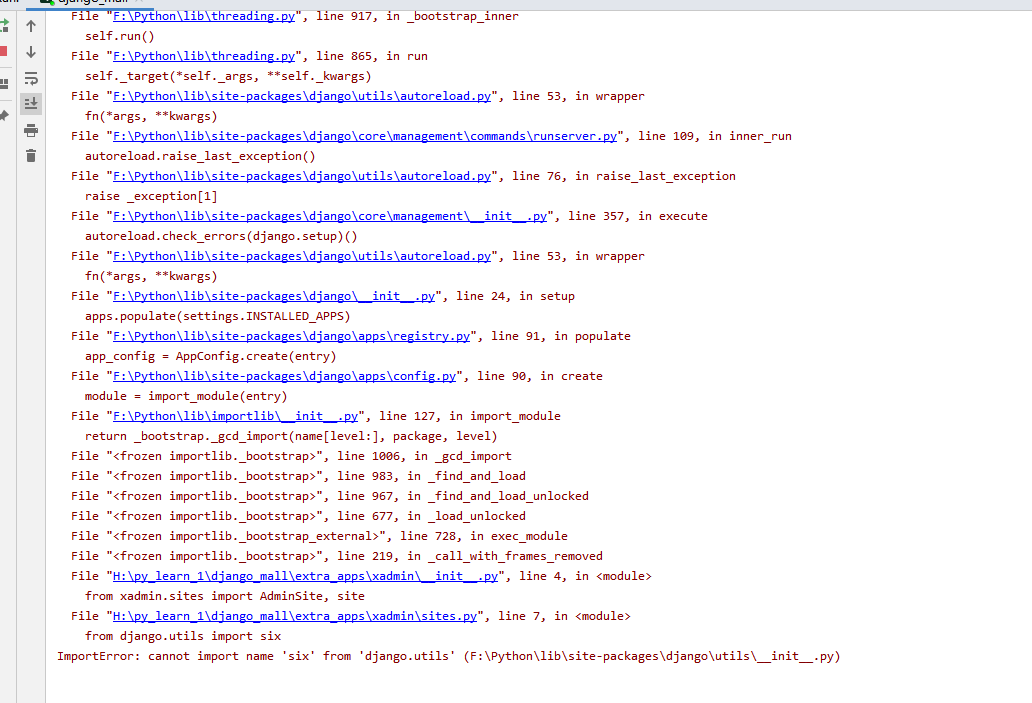Image resolution: width=1032 pixels, height=703 pixels.
Task: Click 'autoreload.check_errors(django.setup)()' line
Action: point(221,236)
